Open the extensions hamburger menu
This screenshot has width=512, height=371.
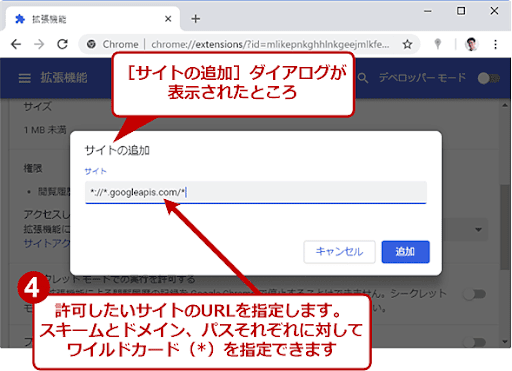click(25, 78)
